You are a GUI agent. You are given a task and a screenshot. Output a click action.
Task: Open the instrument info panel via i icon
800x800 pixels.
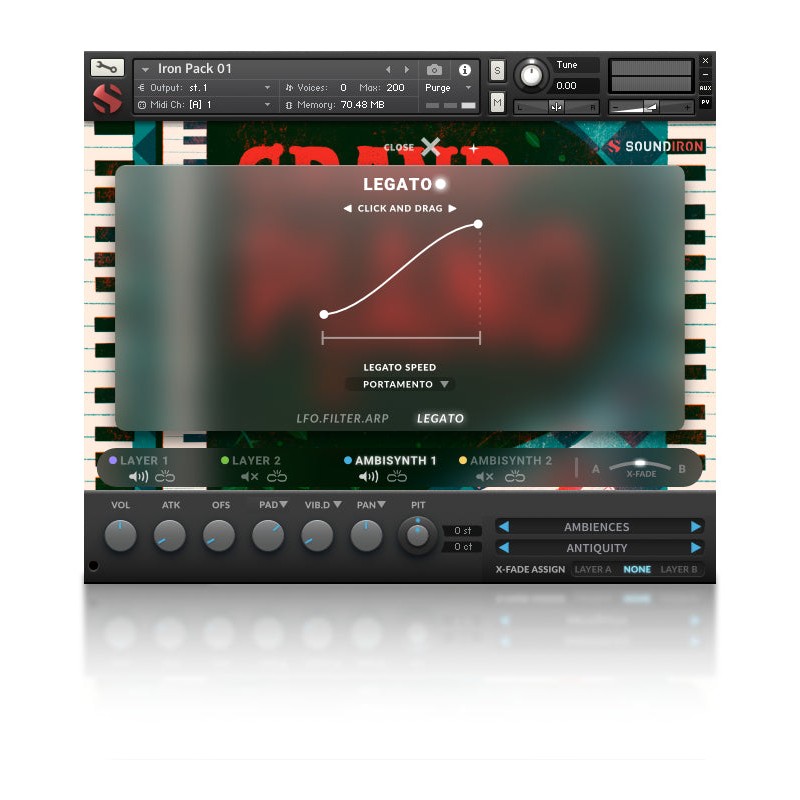tap(466, 69)
